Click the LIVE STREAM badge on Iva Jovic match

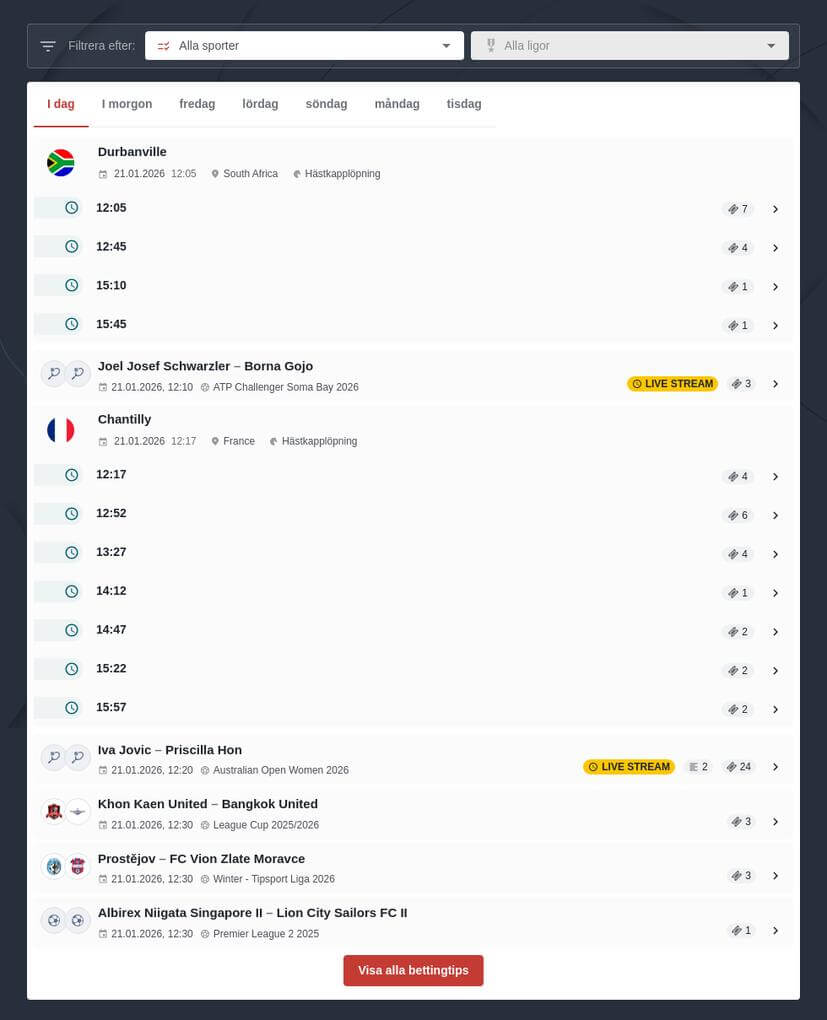[629, 766]
